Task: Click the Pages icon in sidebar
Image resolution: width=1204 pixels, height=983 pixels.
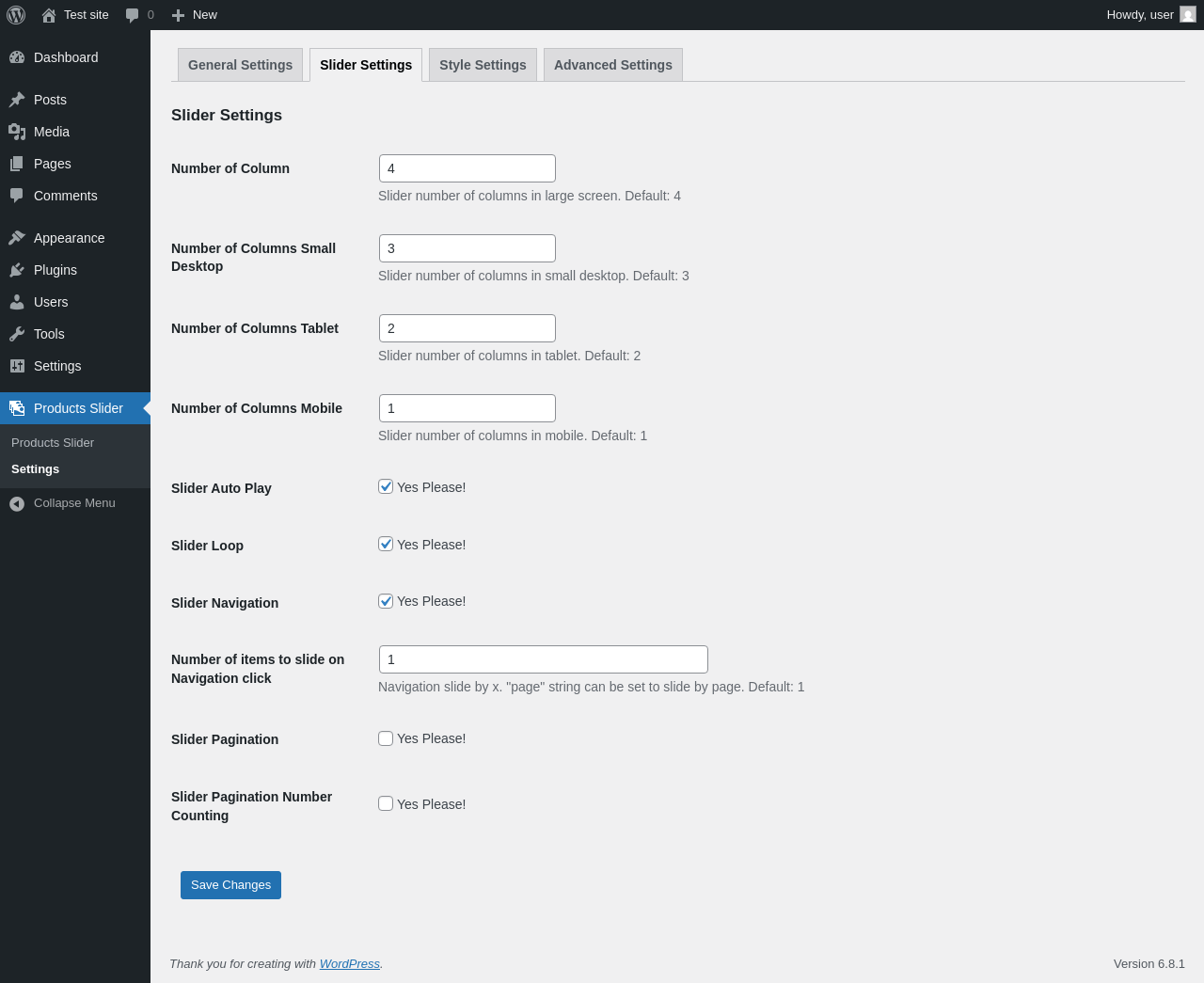Action: (x=17, y=164)
